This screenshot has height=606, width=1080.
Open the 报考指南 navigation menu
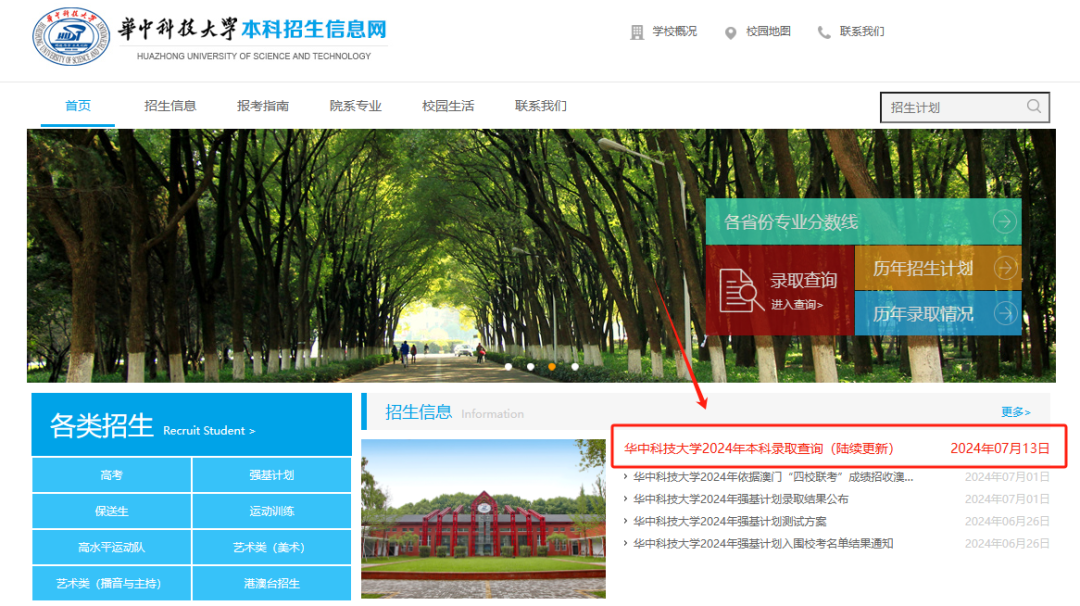tap(263, 106)
